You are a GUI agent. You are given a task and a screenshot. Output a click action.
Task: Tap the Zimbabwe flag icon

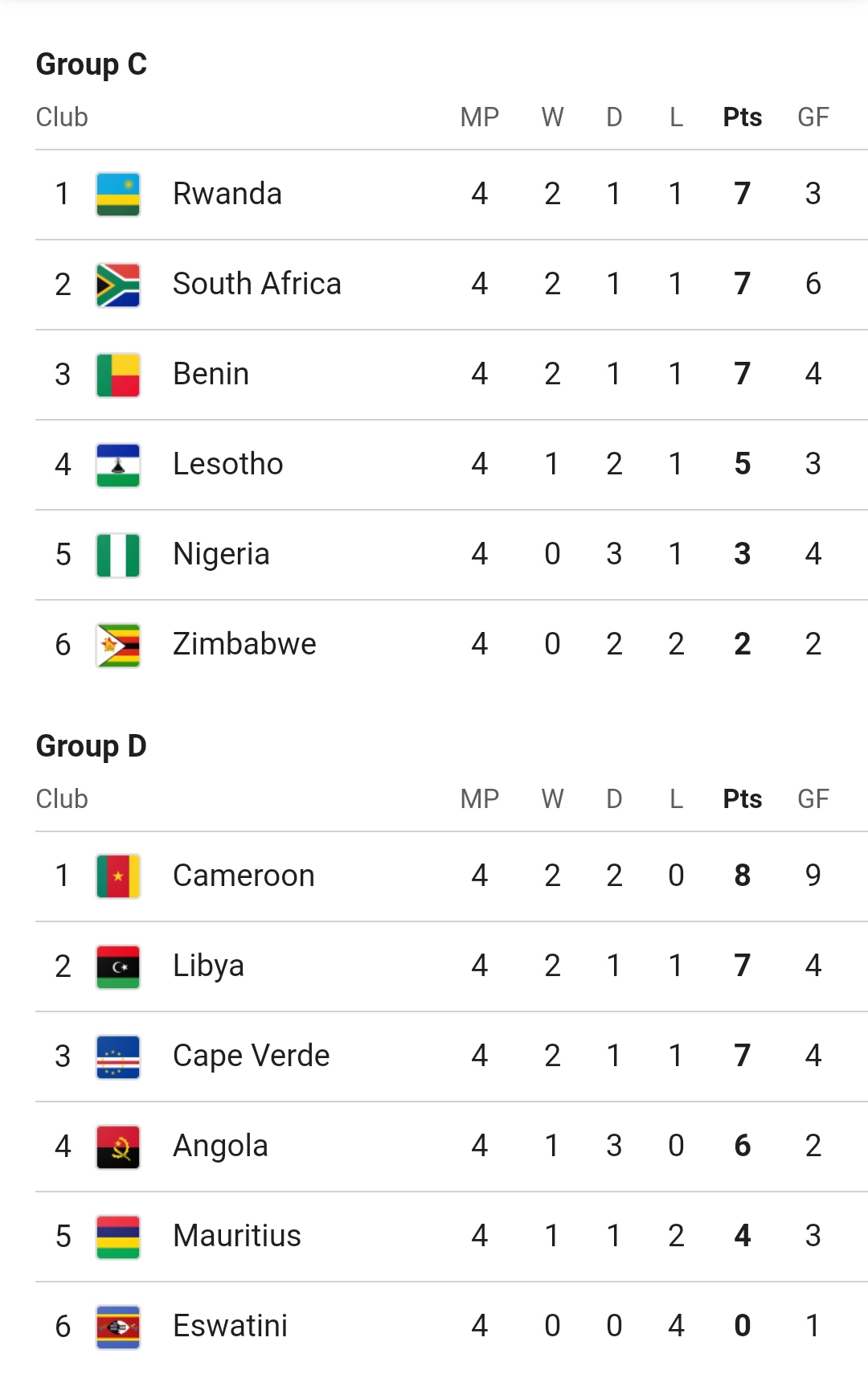tap(118, 645)
